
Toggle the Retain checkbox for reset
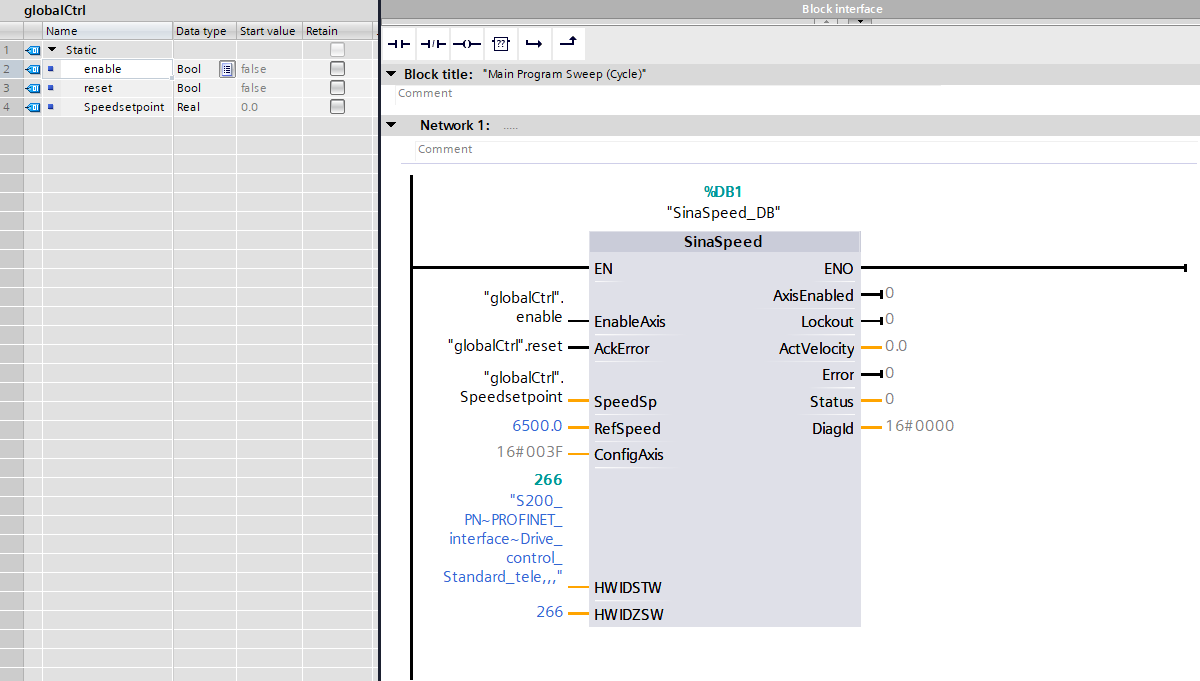tap(339, 88)
